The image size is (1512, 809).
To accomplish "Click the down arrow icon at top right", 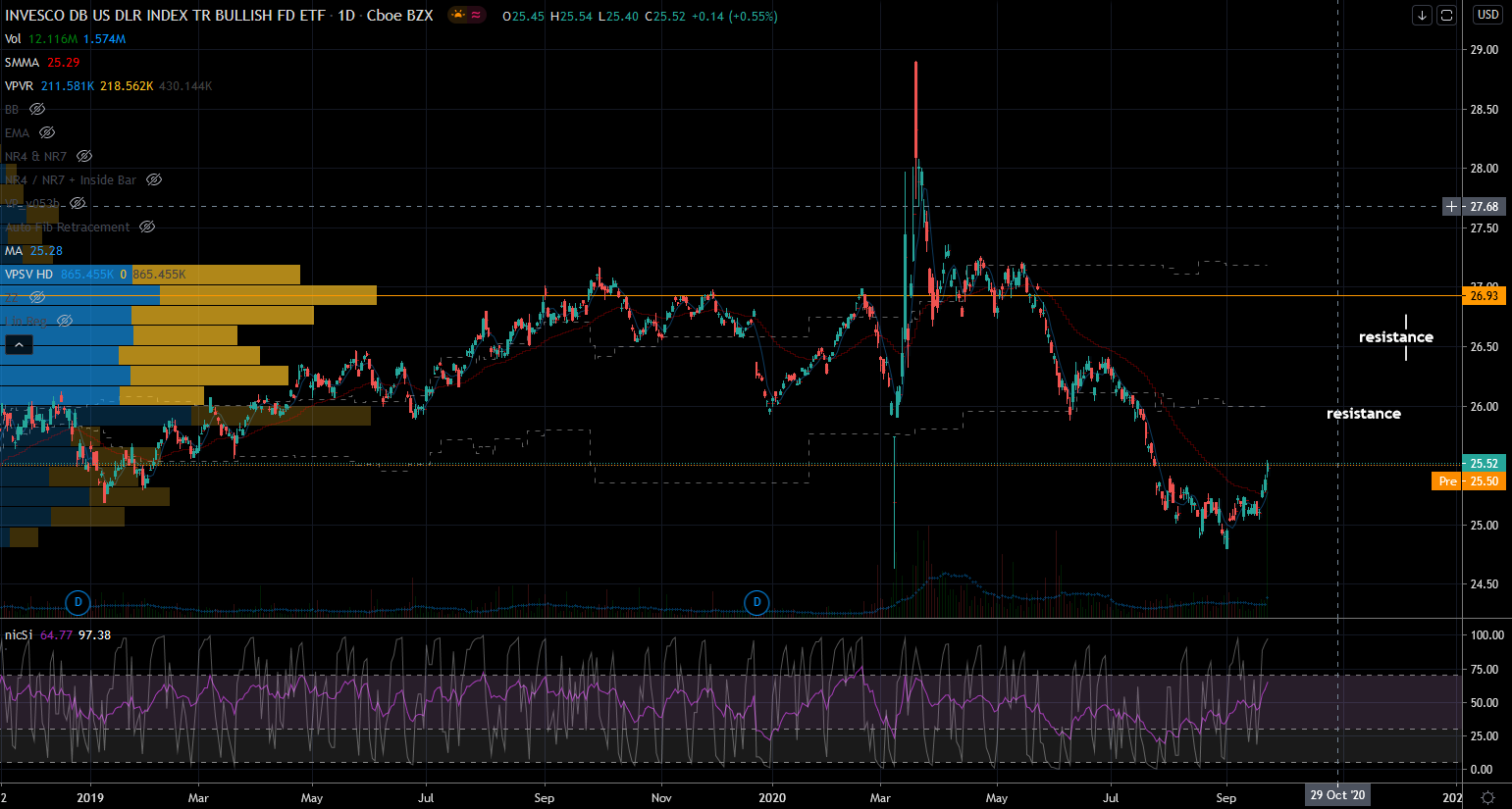I will [1422, 15].
